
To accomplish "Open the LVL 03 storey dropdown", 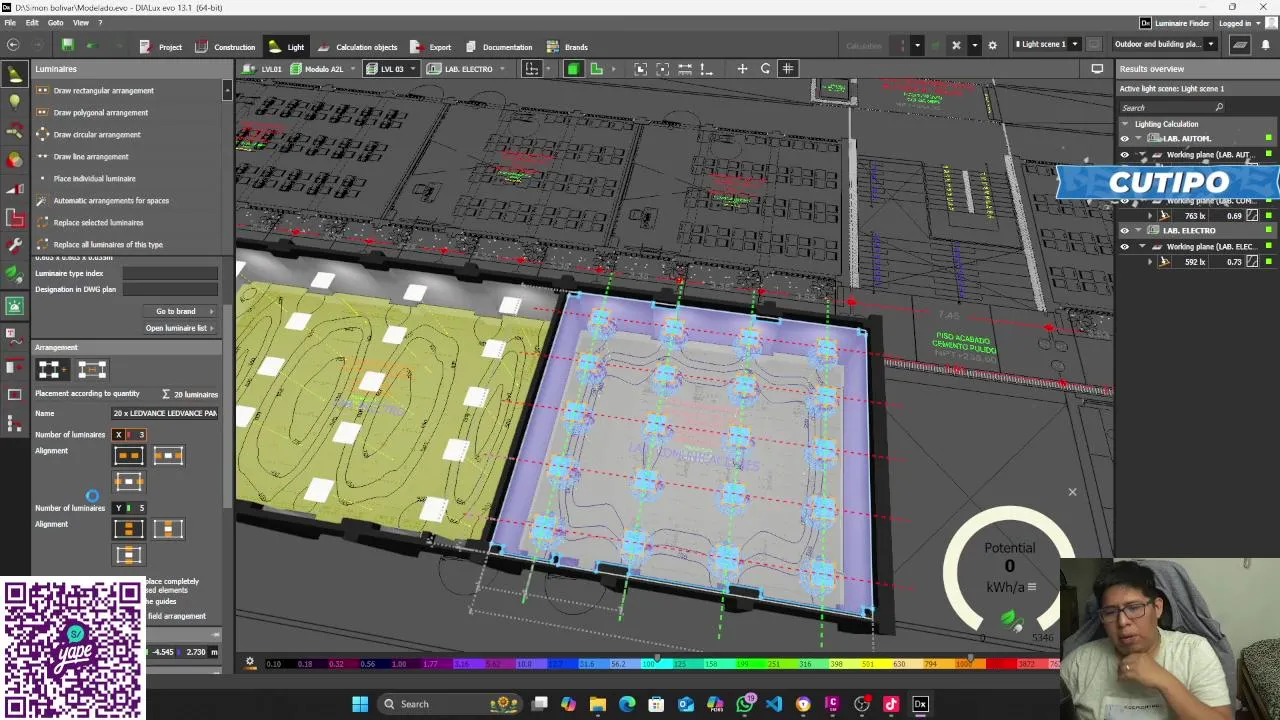I will [x=412, y=69].
